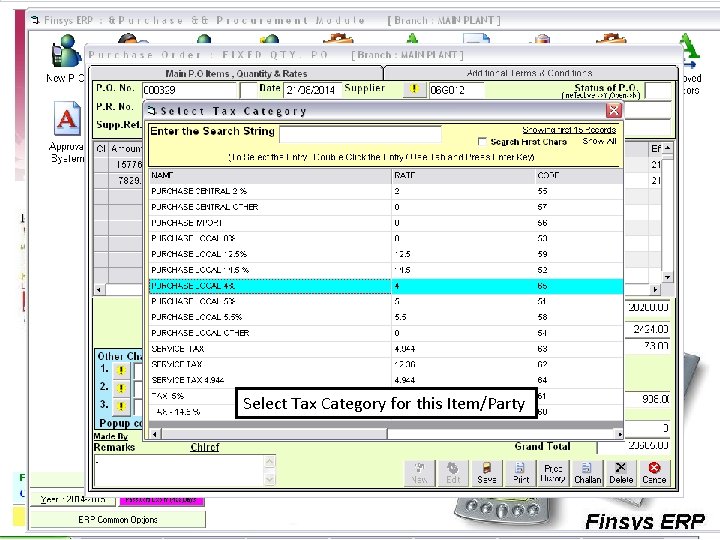Image resolution: width=720 pixels, height=540 pixels.
Task: Click the tax list horizontal scrollbar thumb
Action: click(x=275, y=433)
